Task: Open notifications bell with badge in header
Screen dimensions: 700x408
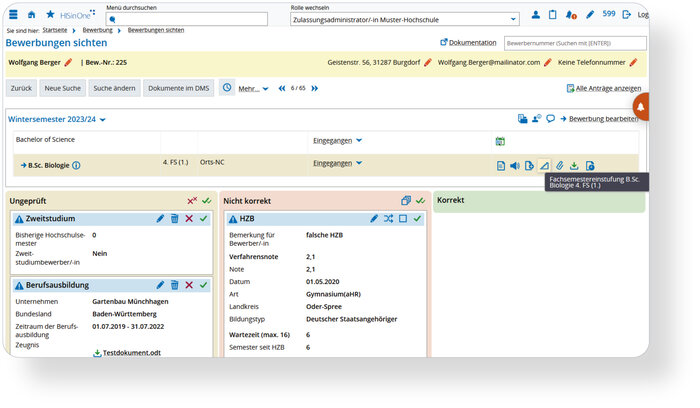Action: click(571, 15)
